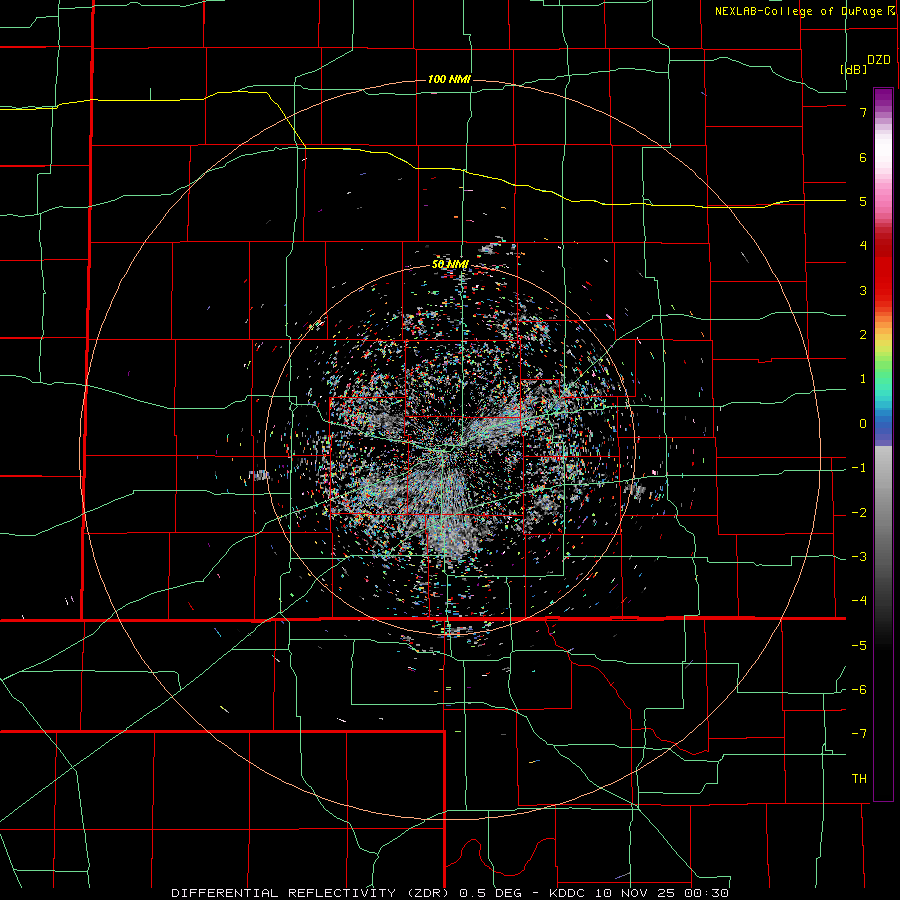Click the 100 NMI range ring label
This screenshot has height=900, width=900.
tap(449, 79)
